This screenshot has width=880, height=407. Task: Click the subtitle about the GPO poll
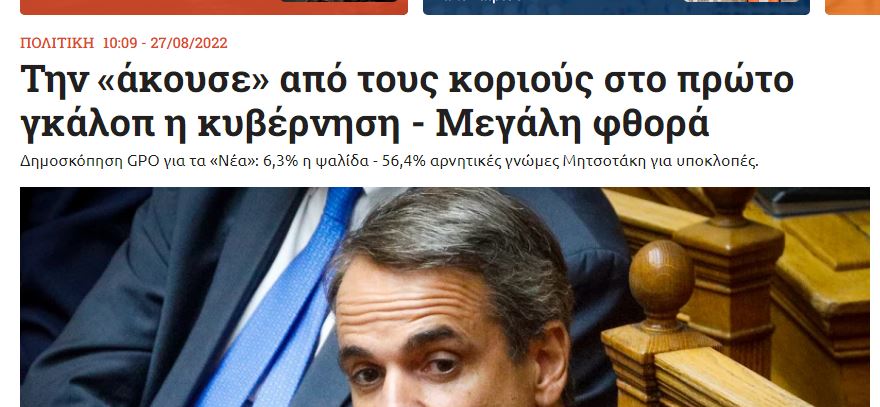coord(389,162)
